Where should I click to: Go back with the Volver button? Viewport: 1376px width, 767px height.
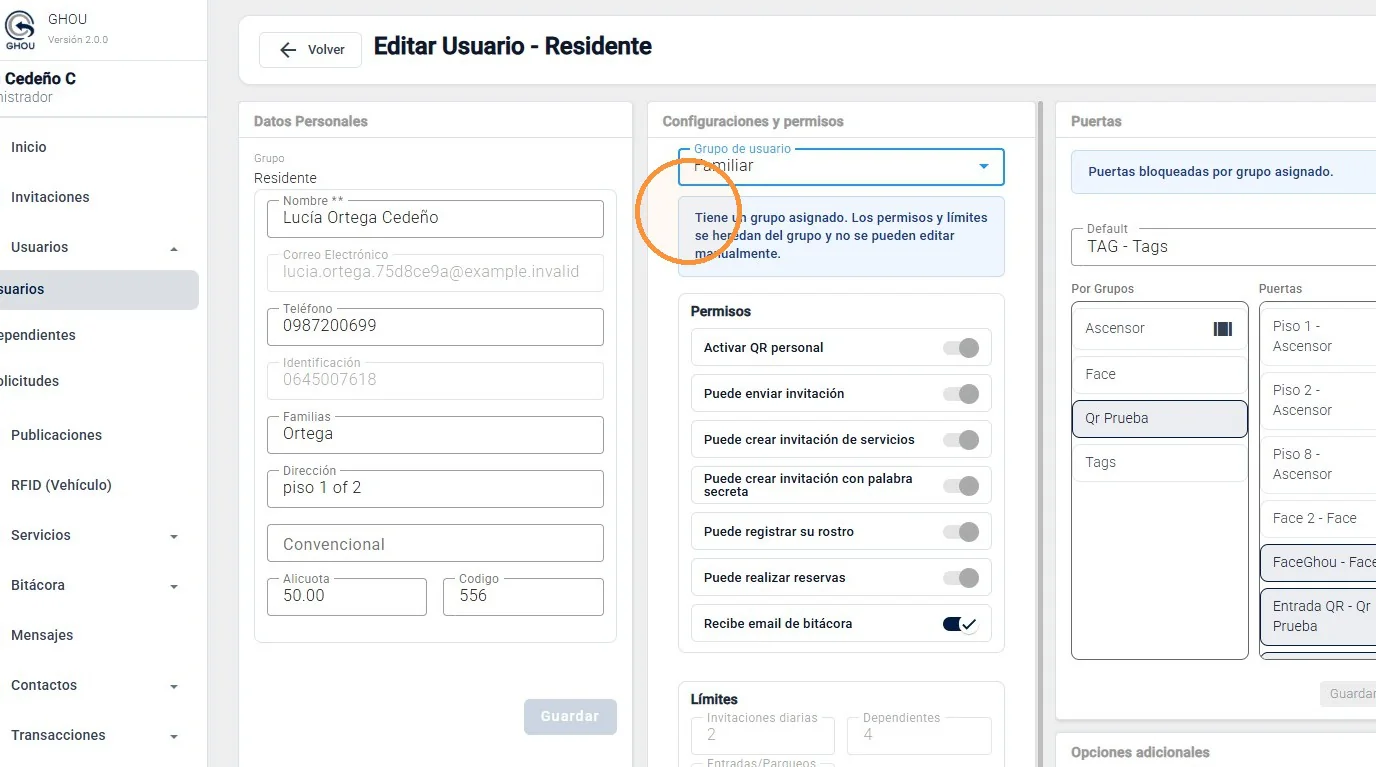(x=310, y=50)
